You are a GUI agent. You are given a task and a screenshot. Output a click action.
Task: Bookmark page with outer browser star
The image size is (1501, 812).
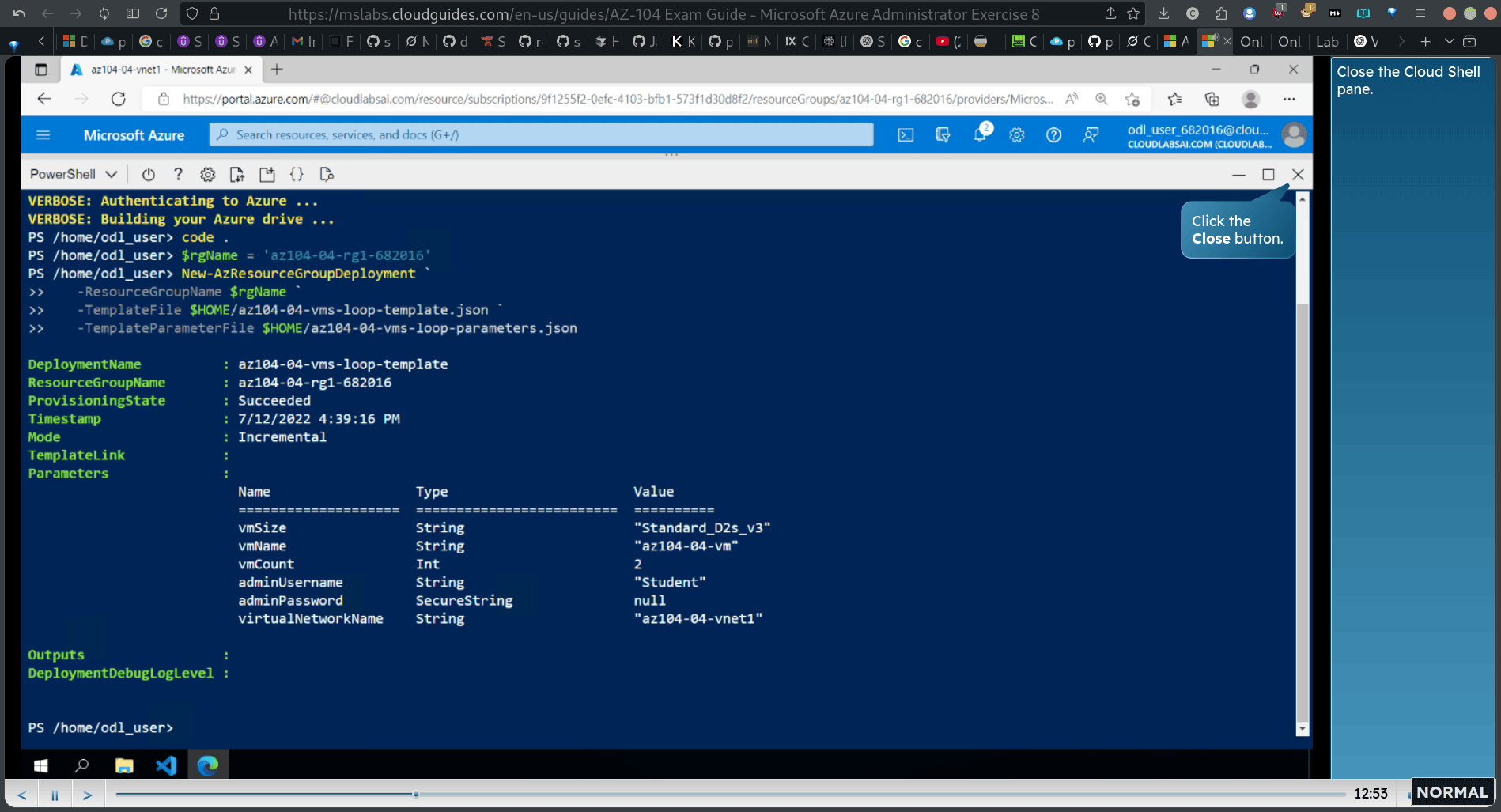click(1133, 13)
